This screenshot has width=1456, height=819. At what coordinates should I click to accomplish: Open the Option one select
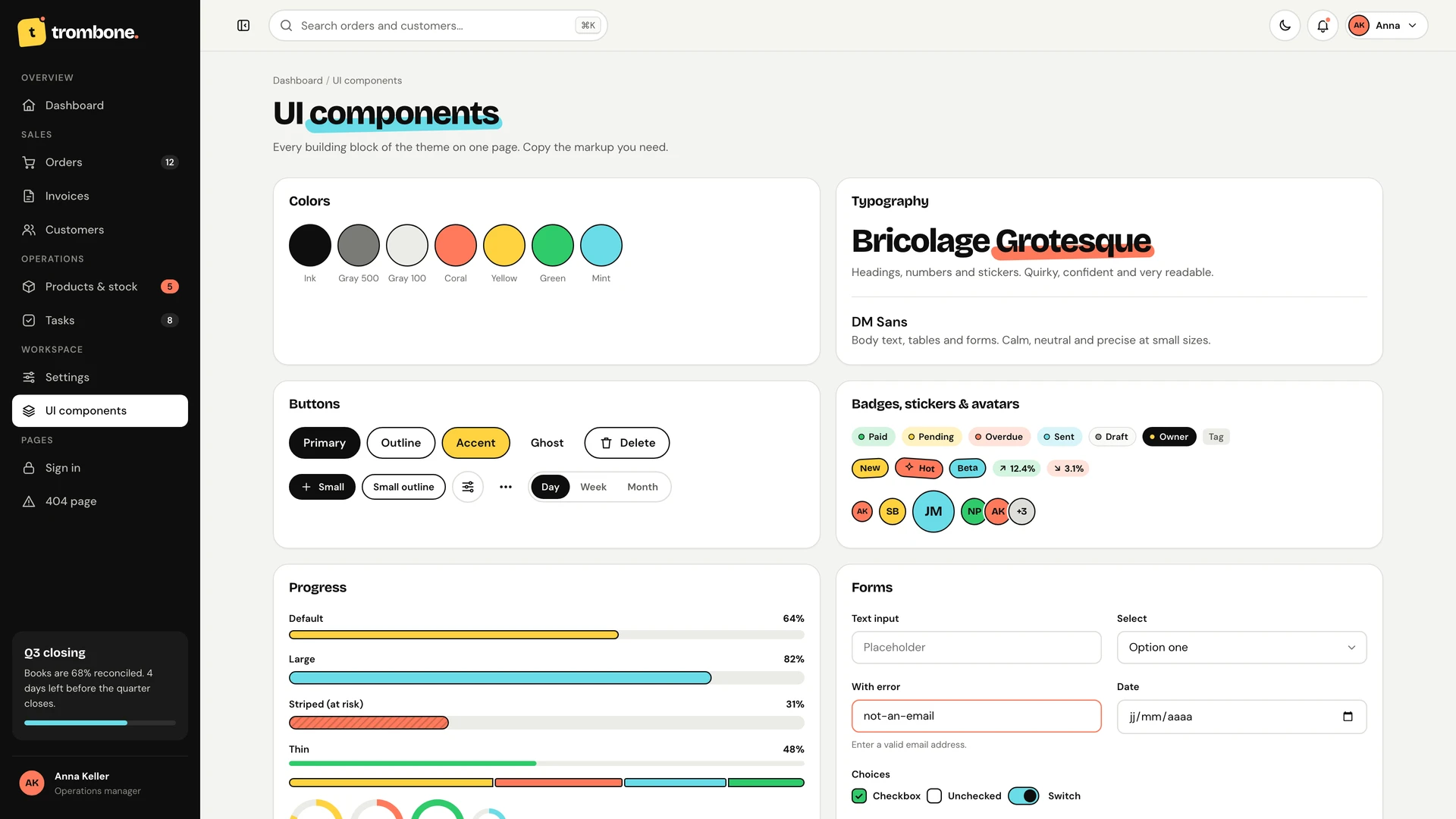(1241, 648)
